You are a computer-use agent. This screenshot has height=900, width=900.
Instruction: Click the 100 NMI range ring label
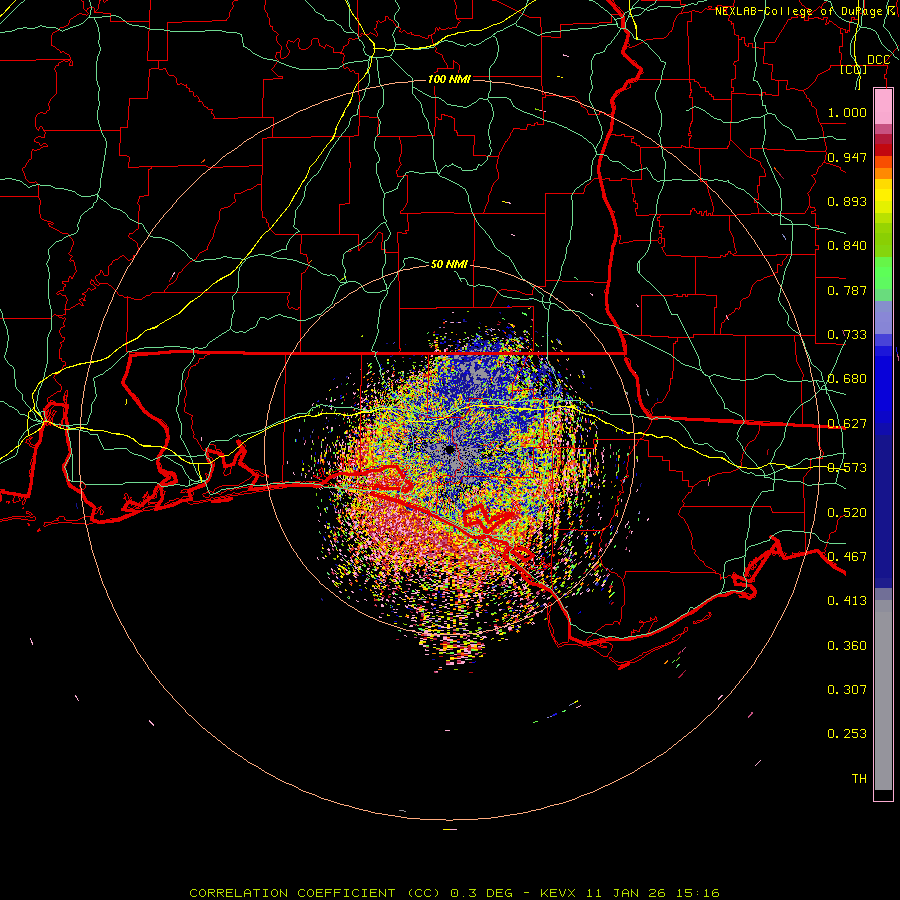tap(449, 79)
